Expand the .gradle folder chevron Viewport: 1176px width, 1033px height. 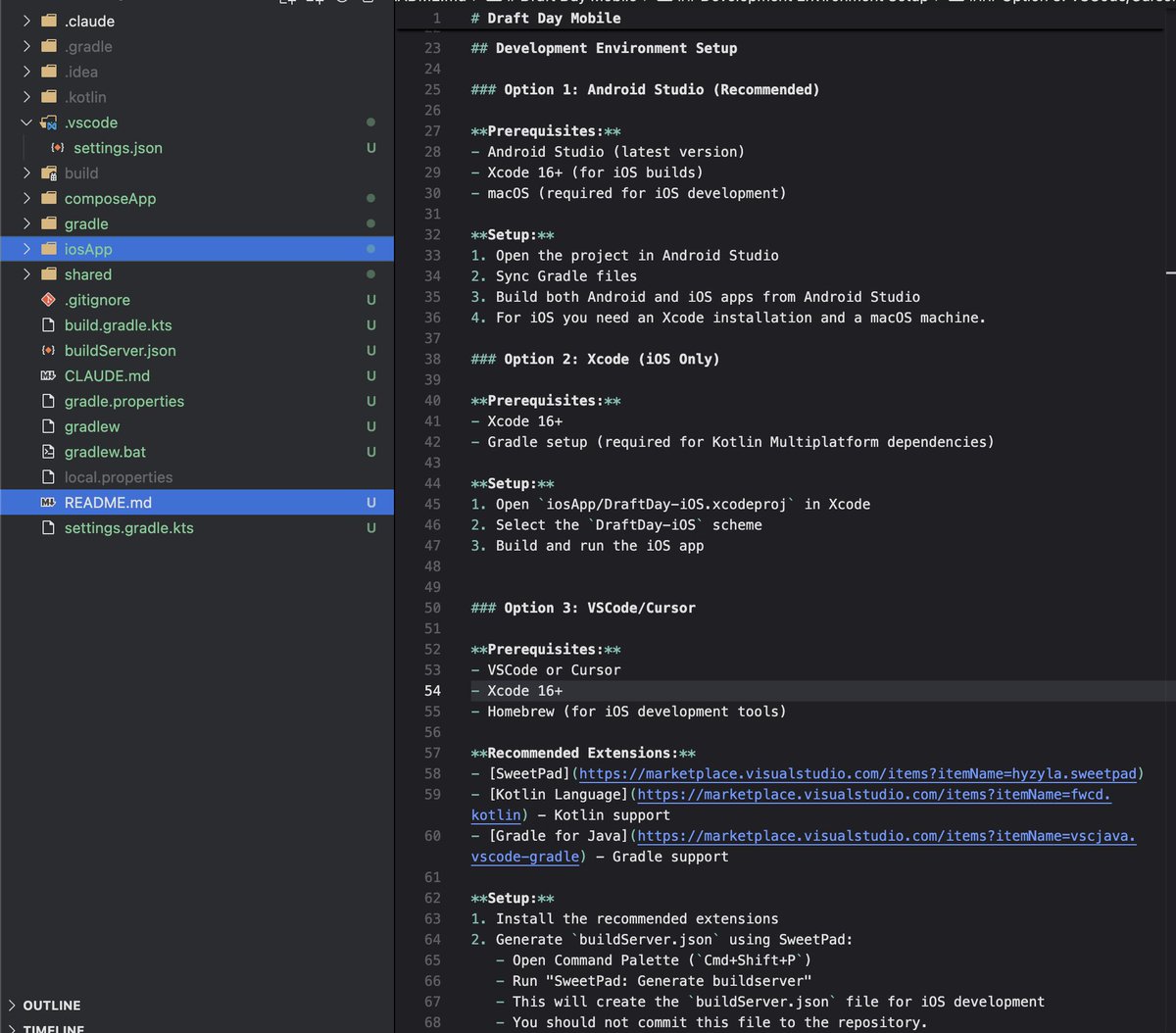click(x=26, y=46)
